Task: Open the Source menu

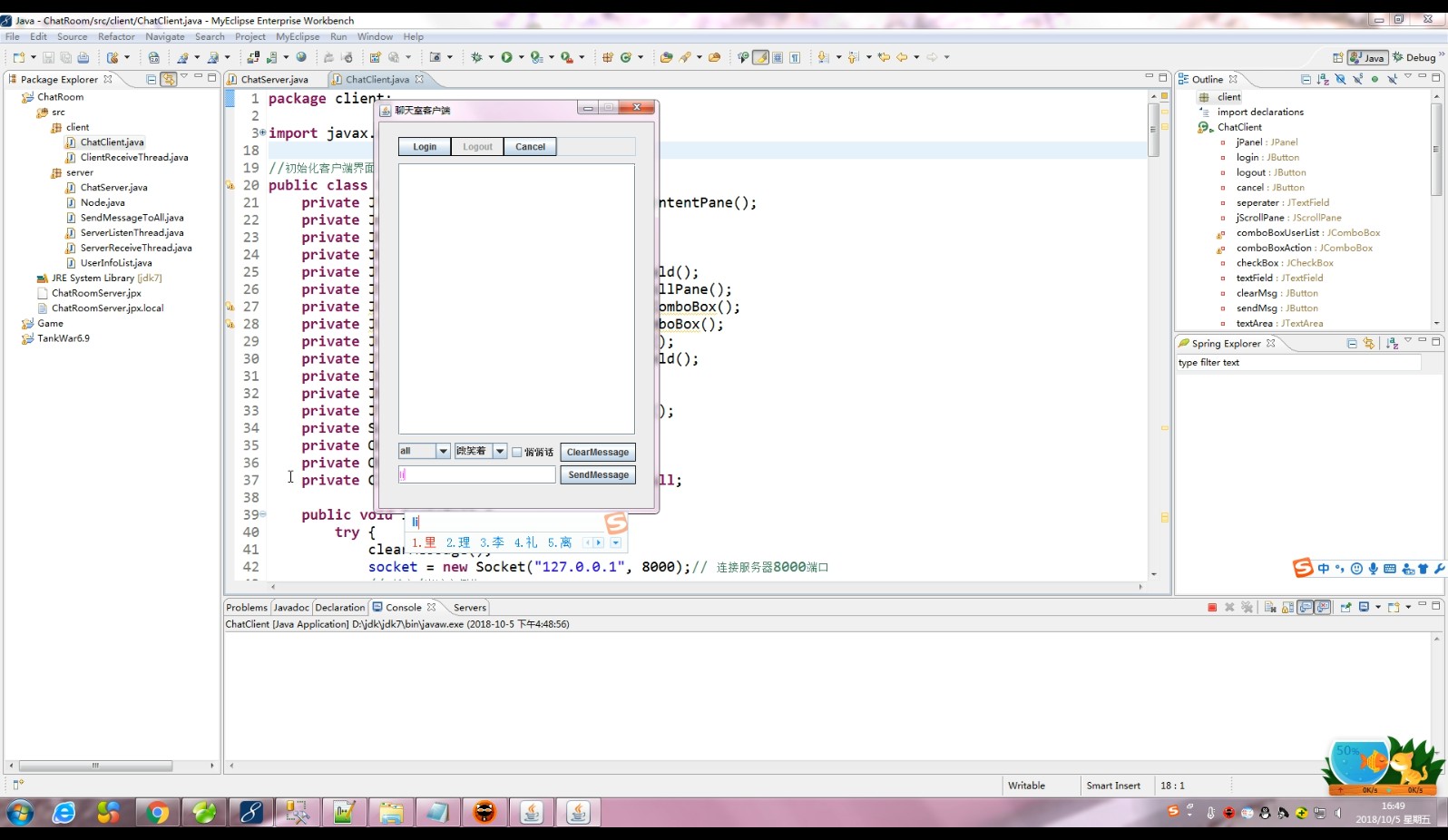Action: click(x=72, y=36)
